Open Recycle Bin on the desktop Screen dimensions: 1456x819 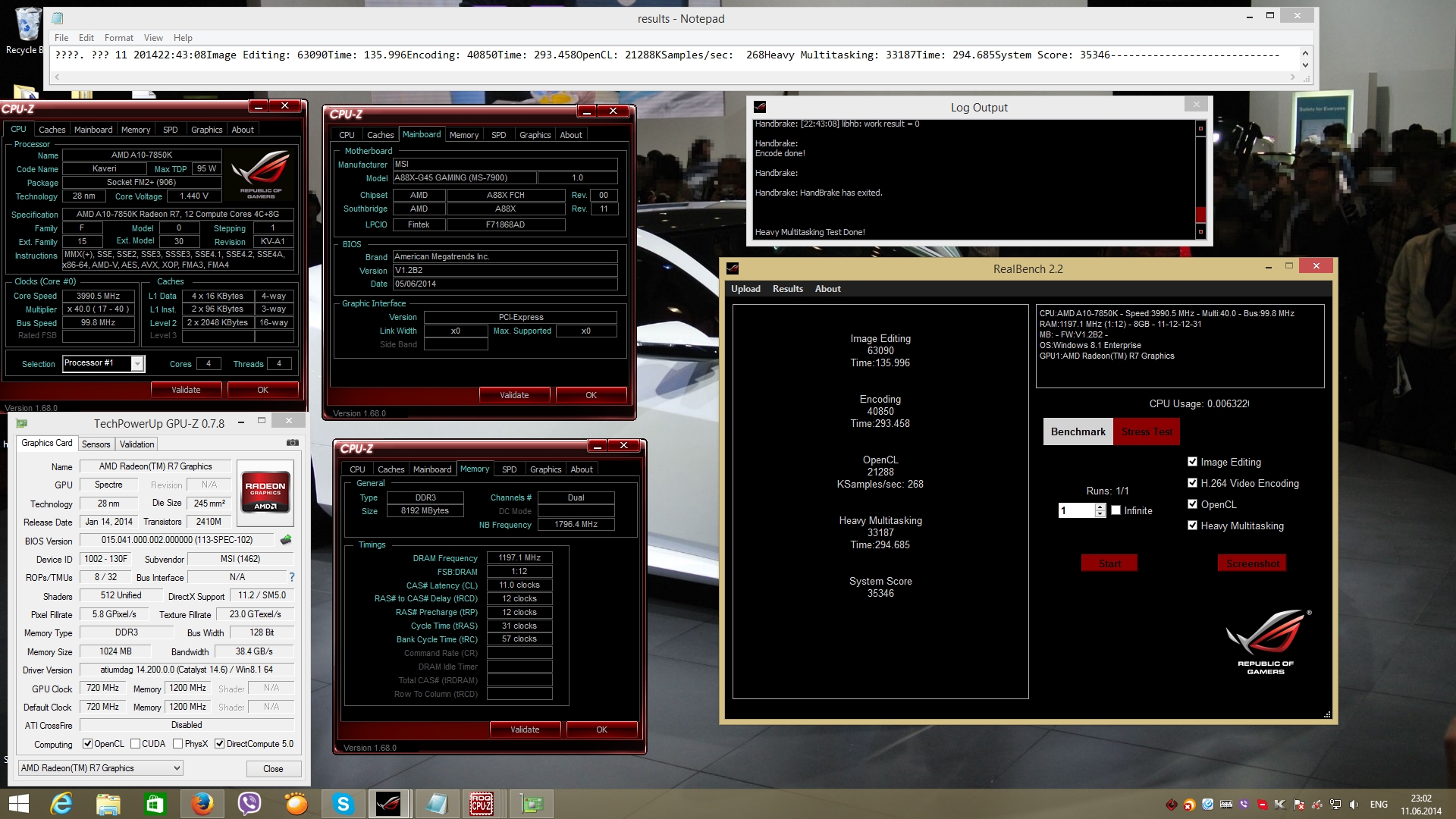tap(27, 32)
